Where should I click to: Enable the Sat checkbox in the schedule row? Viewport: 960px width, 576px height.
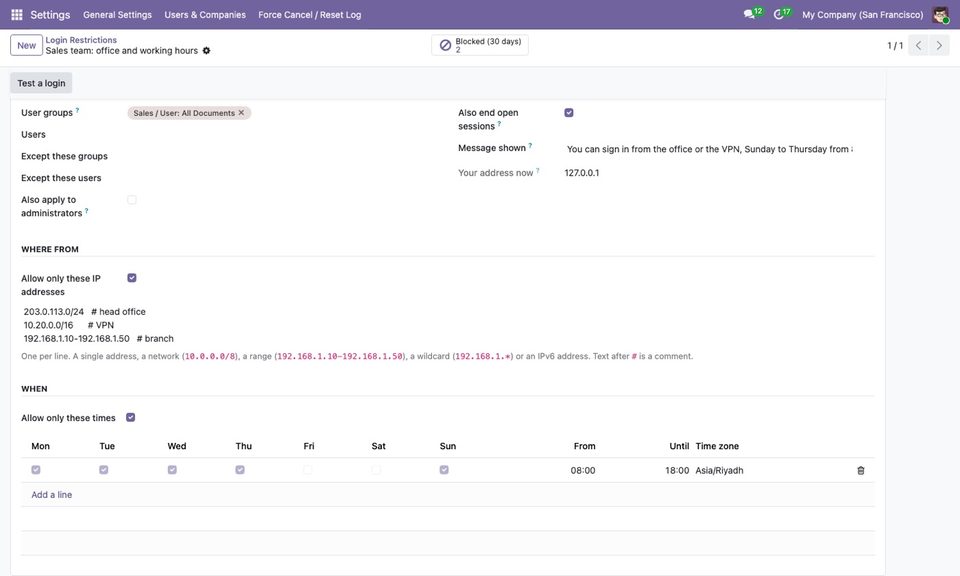pyautogui.click(x=376, y=470)
